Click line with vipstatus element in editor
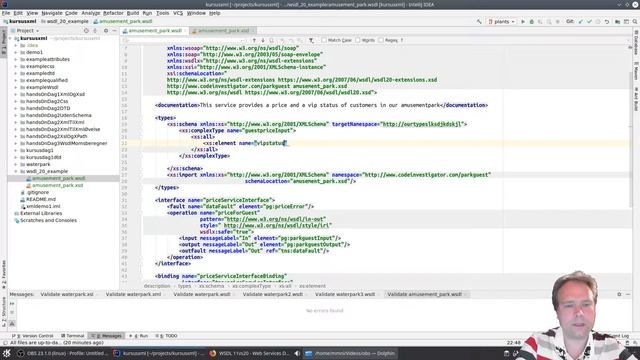Image resolution: width=640 pixels, height=360 pixels. point(246,143)
